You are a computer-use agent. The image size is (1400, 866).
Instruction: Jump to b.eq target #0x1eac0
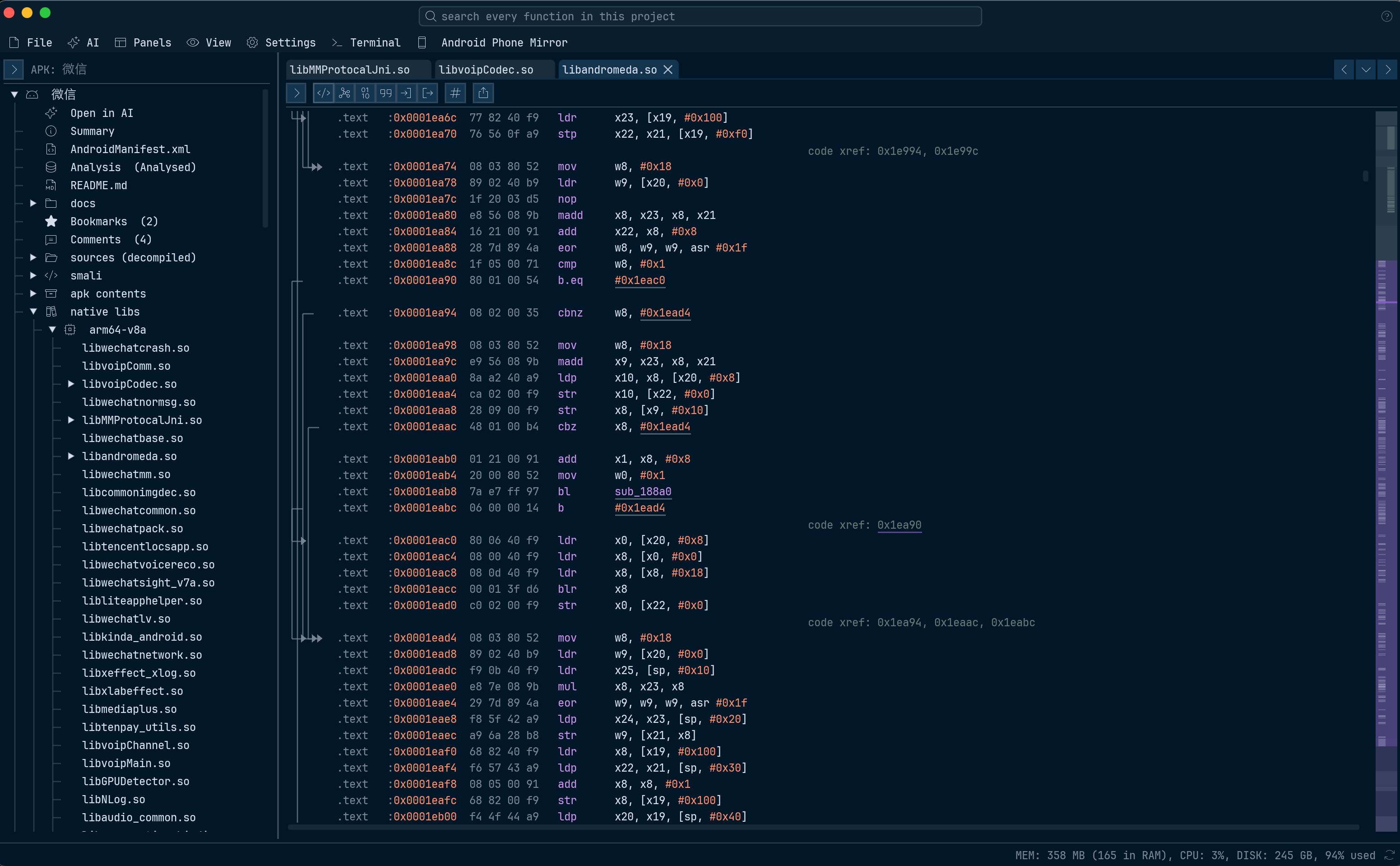pyautogui.click(x=640, y=280)
